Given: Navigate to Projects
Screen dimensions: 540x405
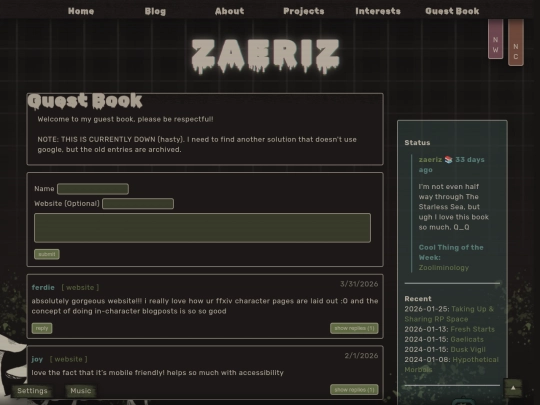Looking at the screenshot, I should pos(304,11).
